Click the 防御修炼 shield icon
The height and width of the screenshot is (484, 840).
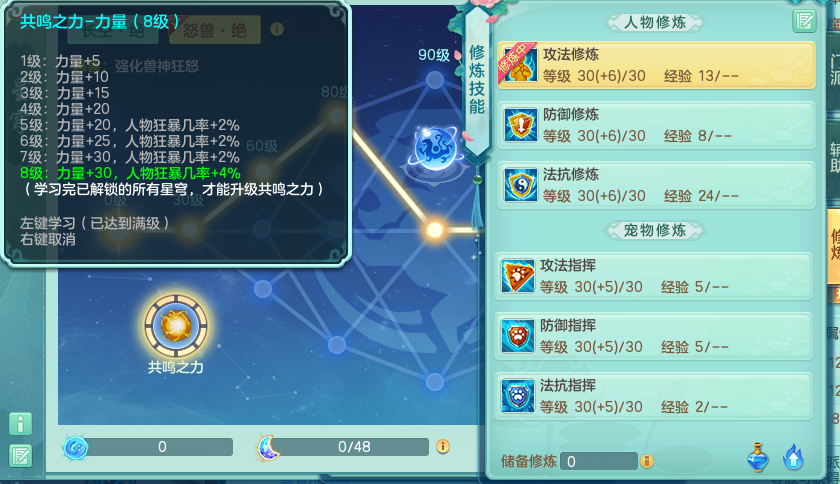pos(520,124)
